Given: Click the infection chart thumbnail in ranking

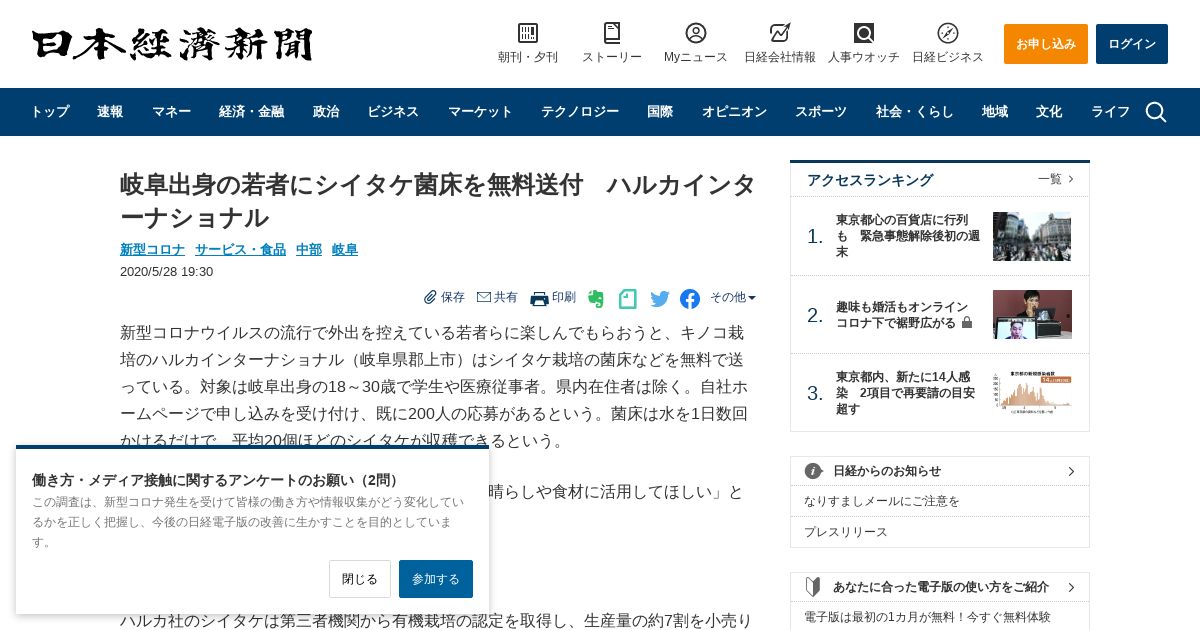Looking at the screenshot, I should tap(1032, 392).
